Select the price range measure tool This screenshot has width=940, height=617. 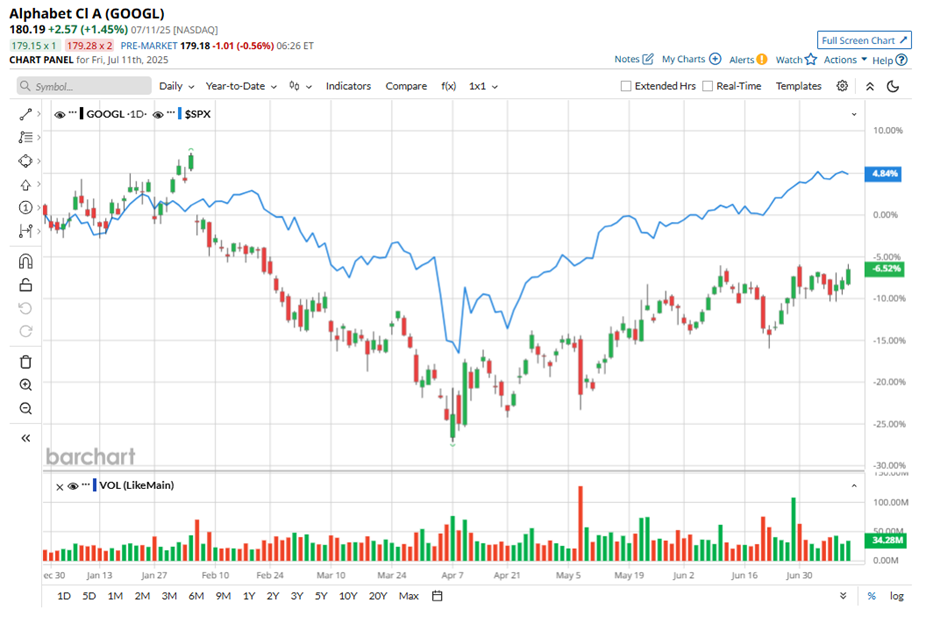tap(25, 231)
